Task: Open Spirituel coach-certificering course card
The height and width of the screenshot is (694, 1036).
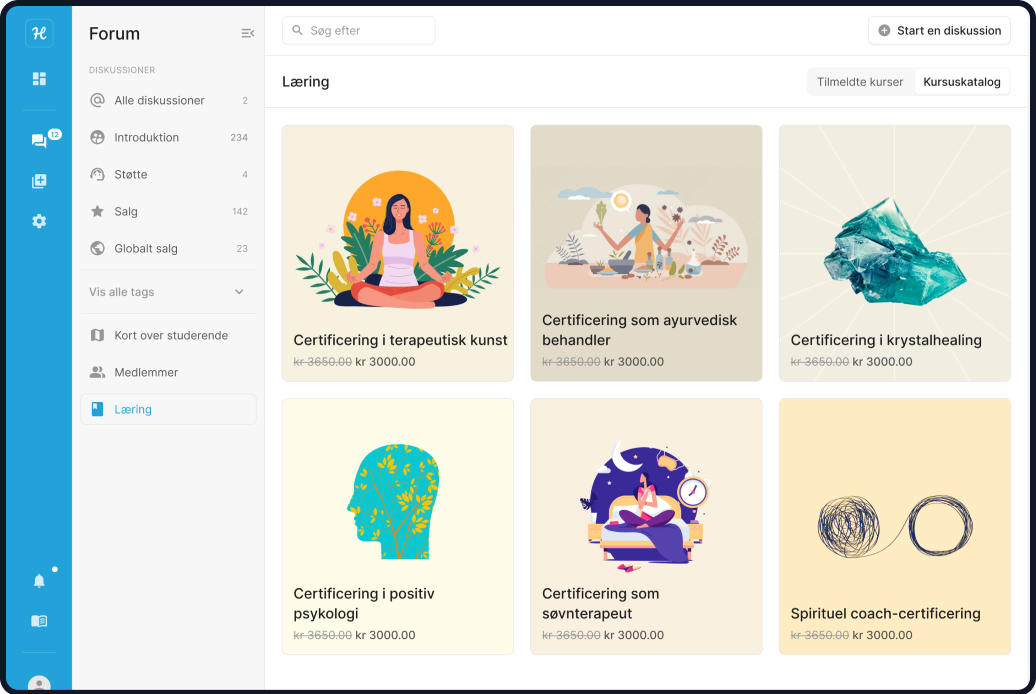Action: pos(894,526)
